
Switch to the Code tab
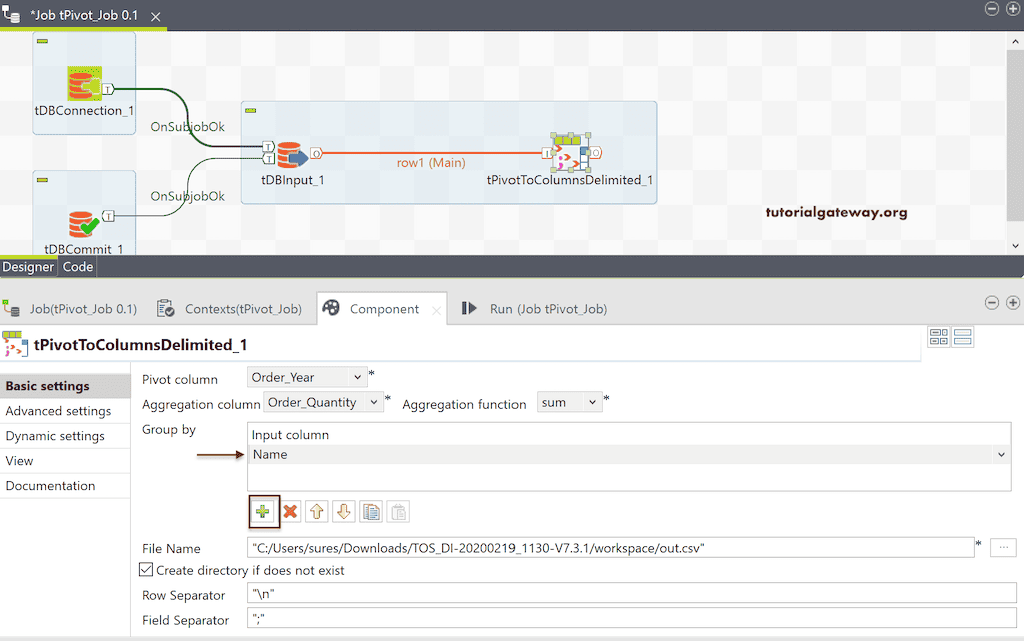78,267
